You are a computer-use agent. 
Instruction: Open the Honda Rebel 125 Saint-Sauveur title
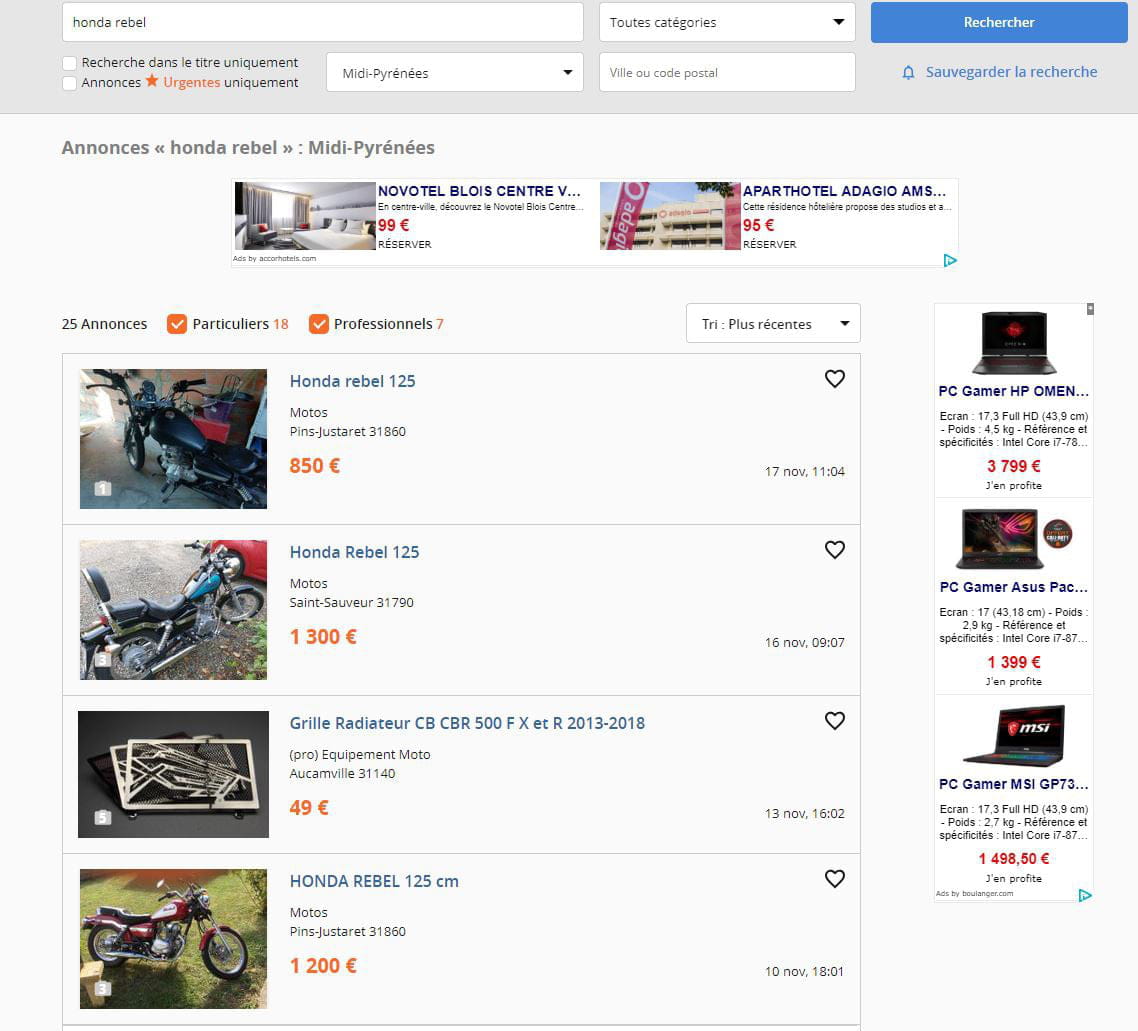[354, 552]
